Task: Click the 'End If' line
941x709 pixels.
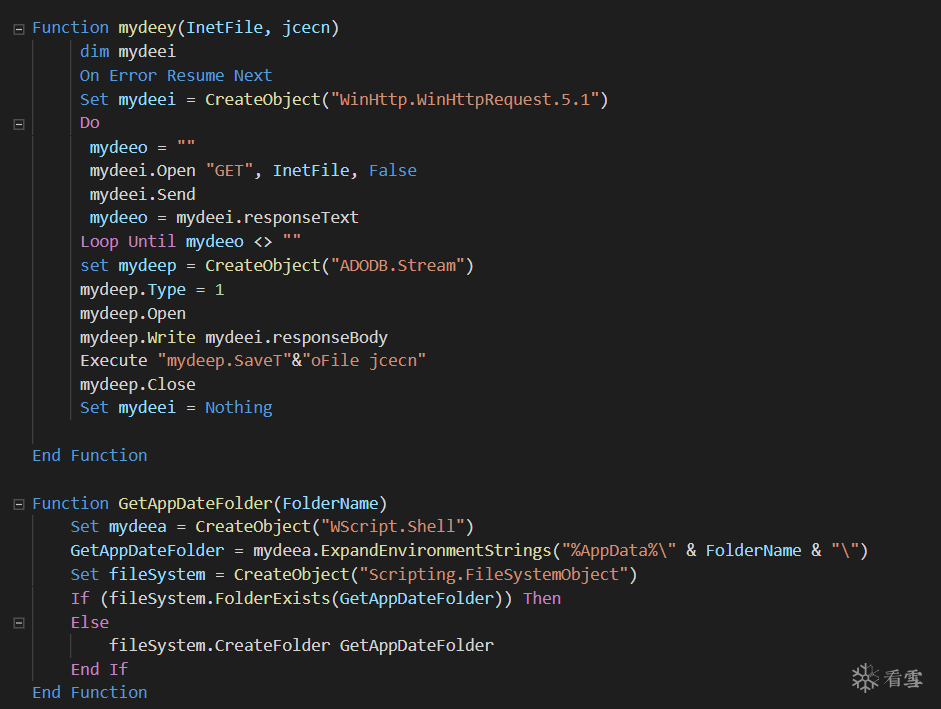Action: click(99, 669)
